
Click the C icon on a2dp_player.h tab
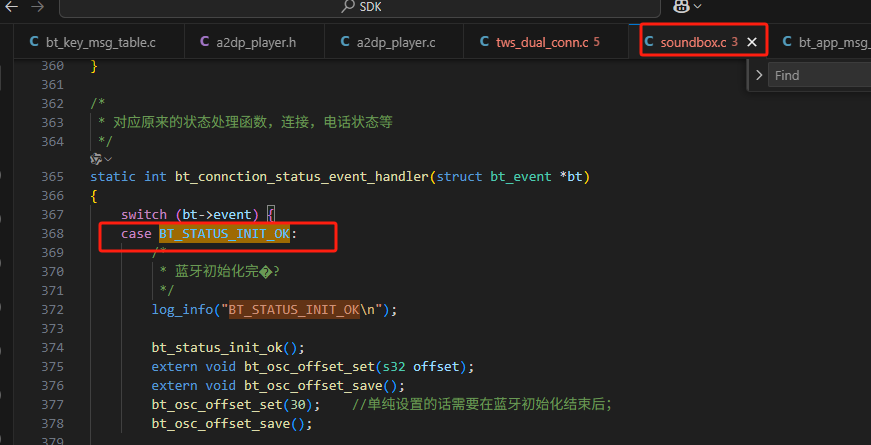204,42
